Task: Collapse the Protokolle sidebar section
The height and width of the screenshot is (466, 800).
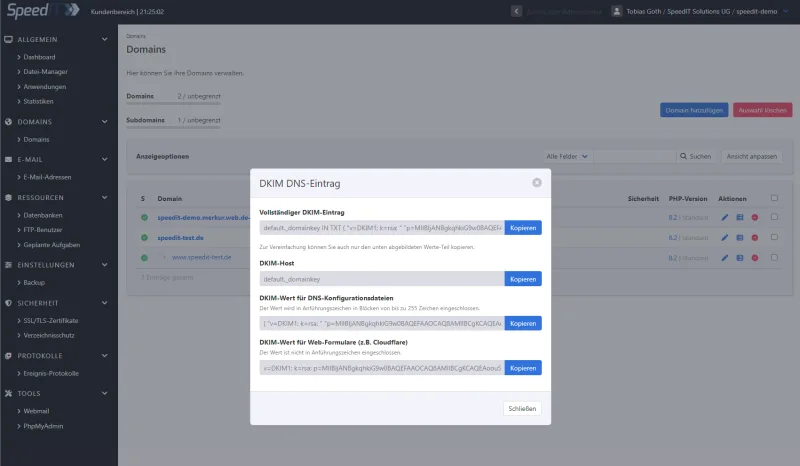Action: (x=105, y=356)
